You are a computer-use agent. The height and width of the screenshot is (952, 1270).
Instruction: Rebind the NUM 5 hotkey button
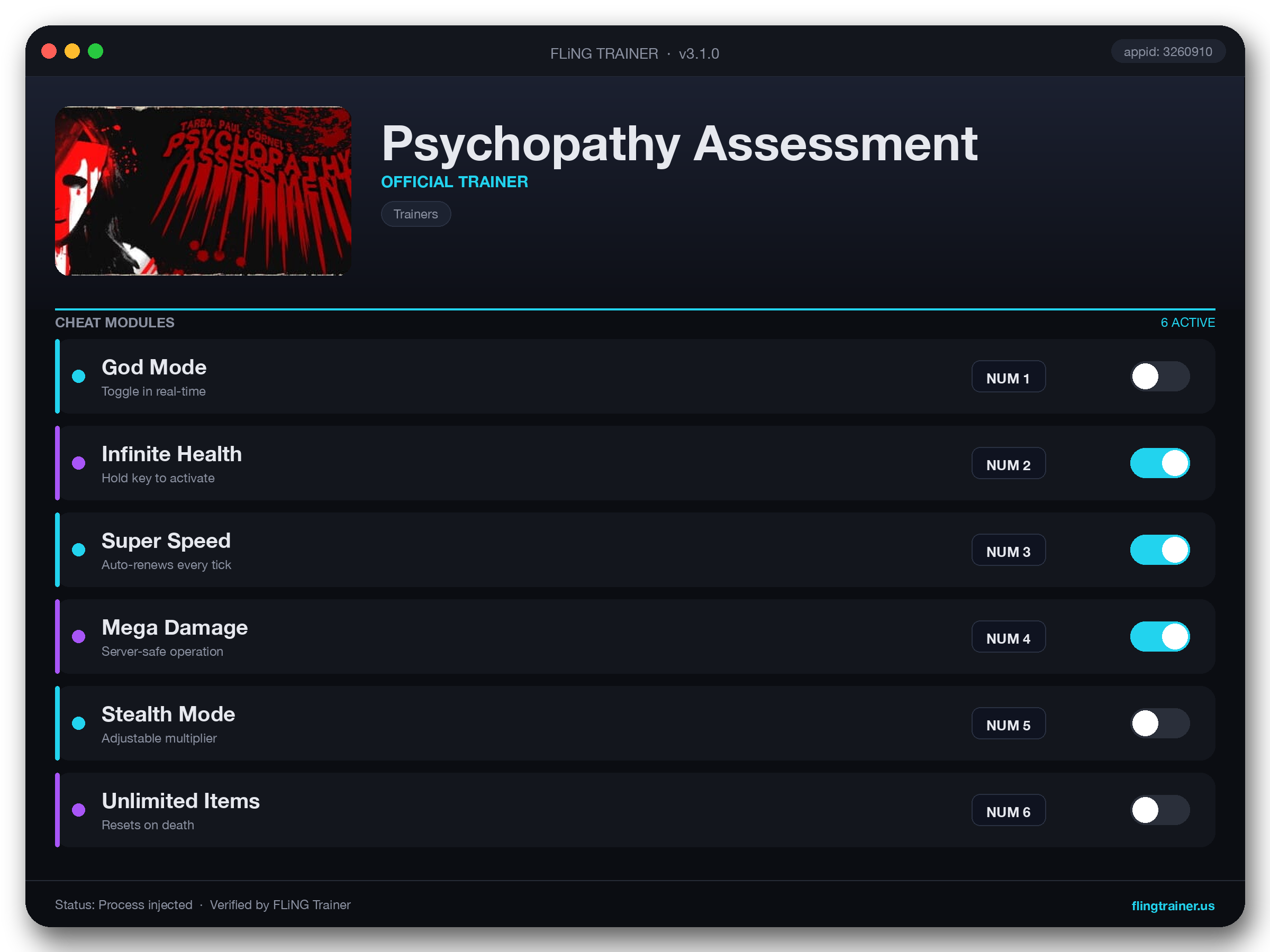point(1008,724)
